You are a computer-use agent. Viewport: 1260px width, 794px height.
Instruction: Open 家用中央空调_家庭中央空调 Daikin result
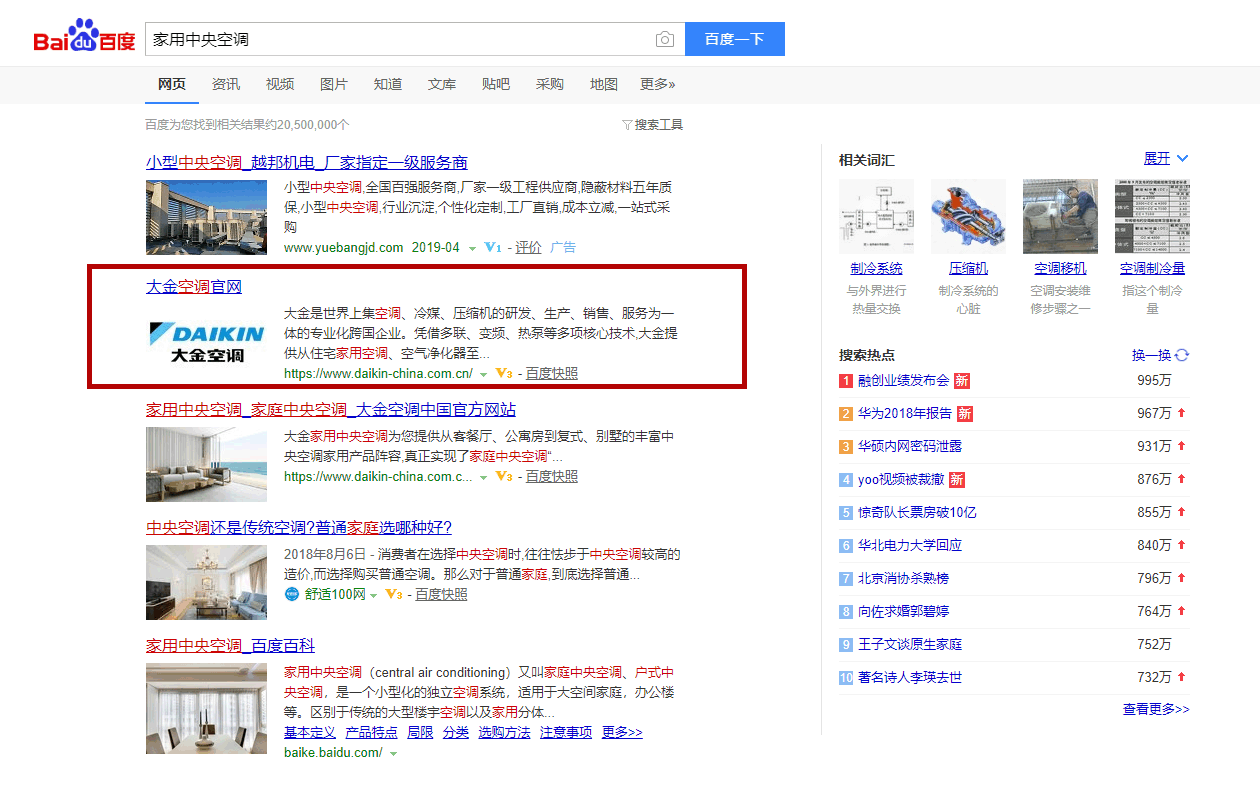[x=331, y=410]
